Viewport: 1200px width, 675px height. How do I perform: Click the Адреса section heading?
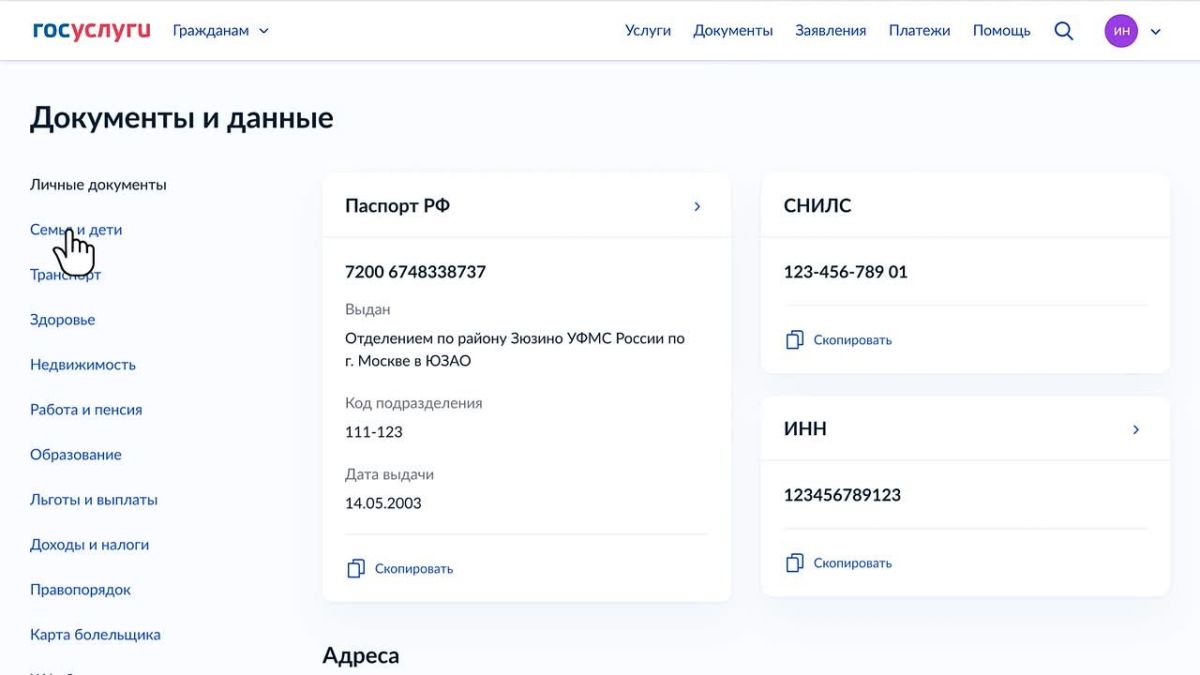tap(361, 656)
